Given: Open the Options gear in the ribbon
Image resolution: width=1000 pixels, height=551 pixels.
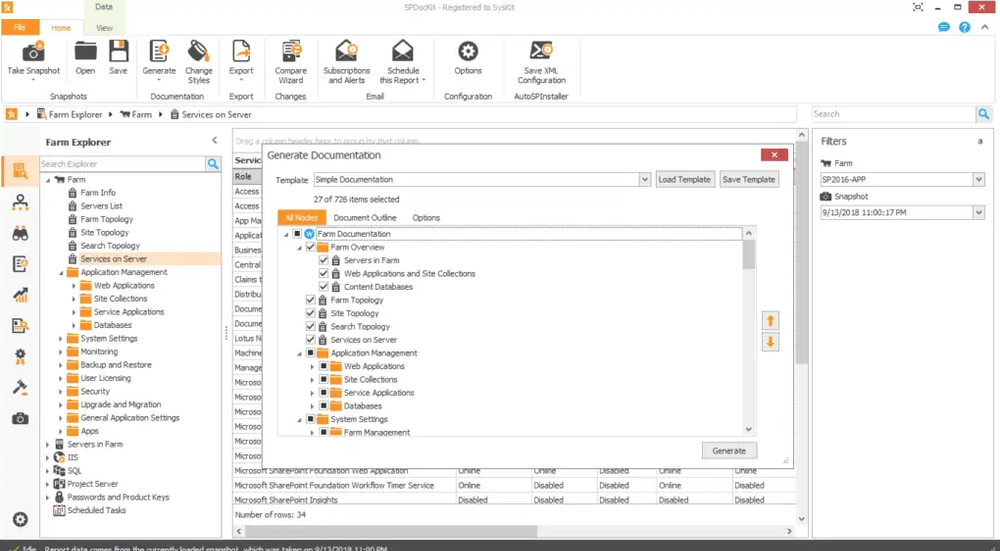Looking at the screenshot, I should tap(468, 52).
